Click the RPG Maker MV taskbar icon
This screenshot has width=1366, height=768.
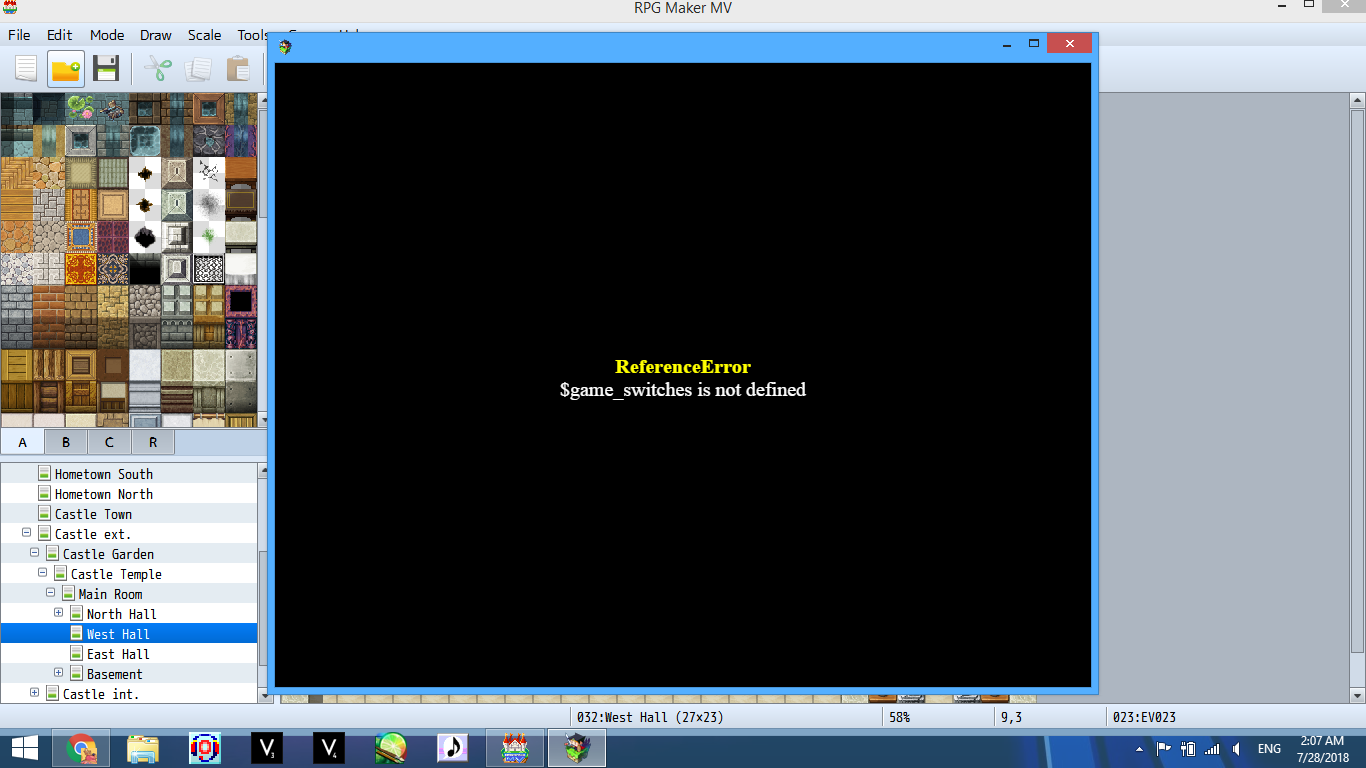(x=515, y=748)
